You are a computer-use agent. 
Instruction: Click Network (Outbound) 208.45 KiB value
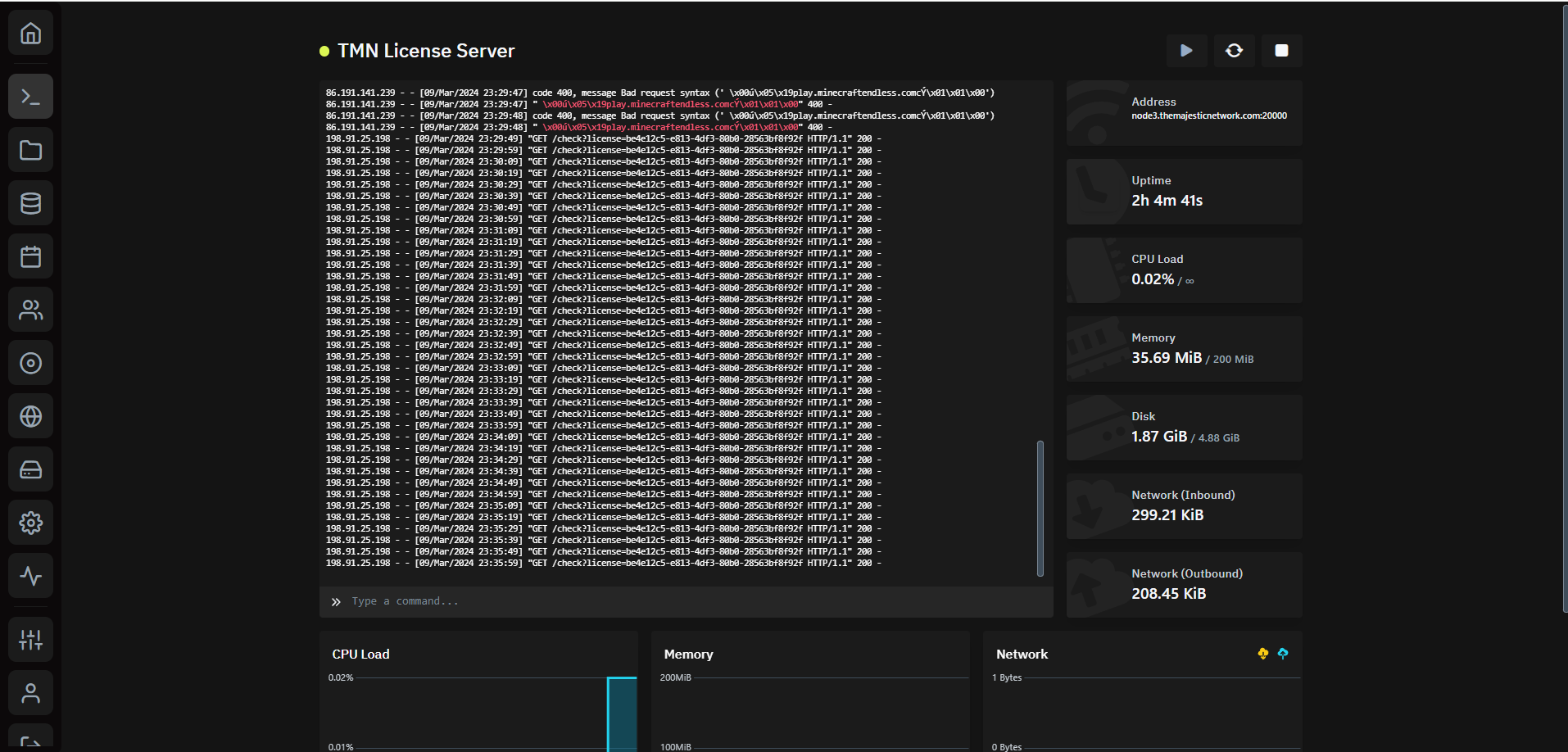click(x=1169, y=594)
